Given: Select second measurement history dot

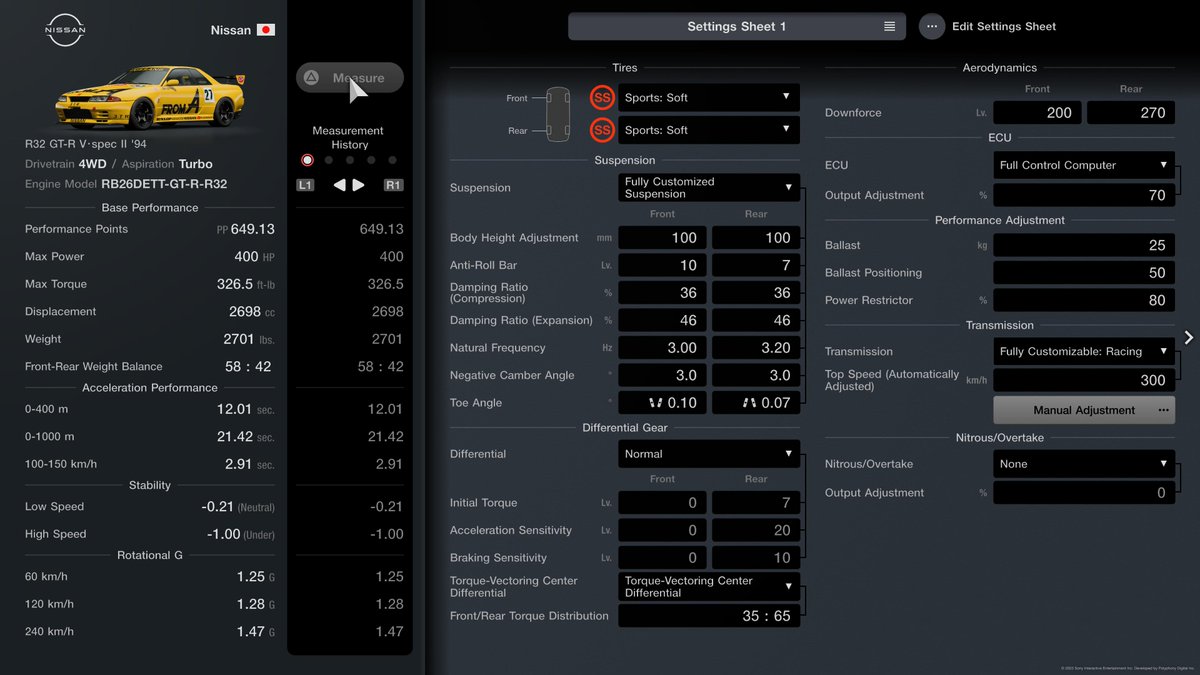Looking at the screenshot, I should 329,160.
